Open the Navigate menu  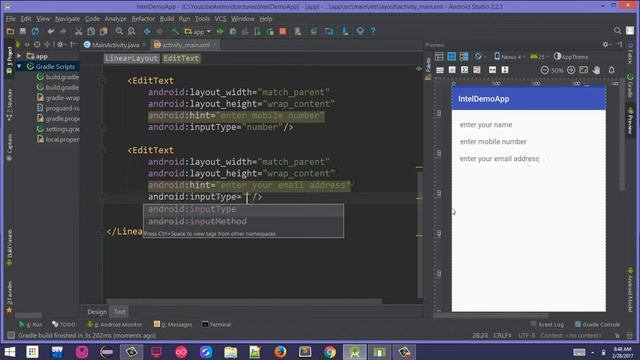[67, 19]
